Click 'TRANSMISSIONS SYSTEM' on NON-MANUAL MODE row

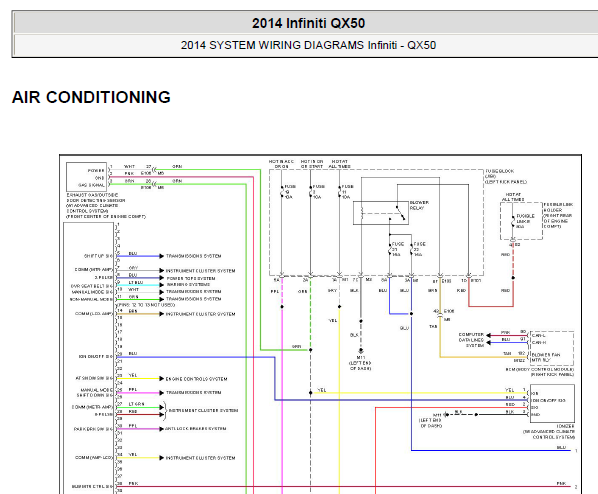194,299
